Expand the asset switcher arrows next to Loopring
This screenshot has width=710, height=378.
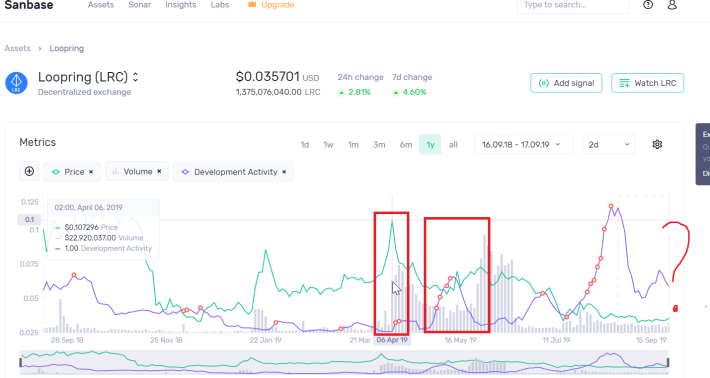click(x=135, y=77)
